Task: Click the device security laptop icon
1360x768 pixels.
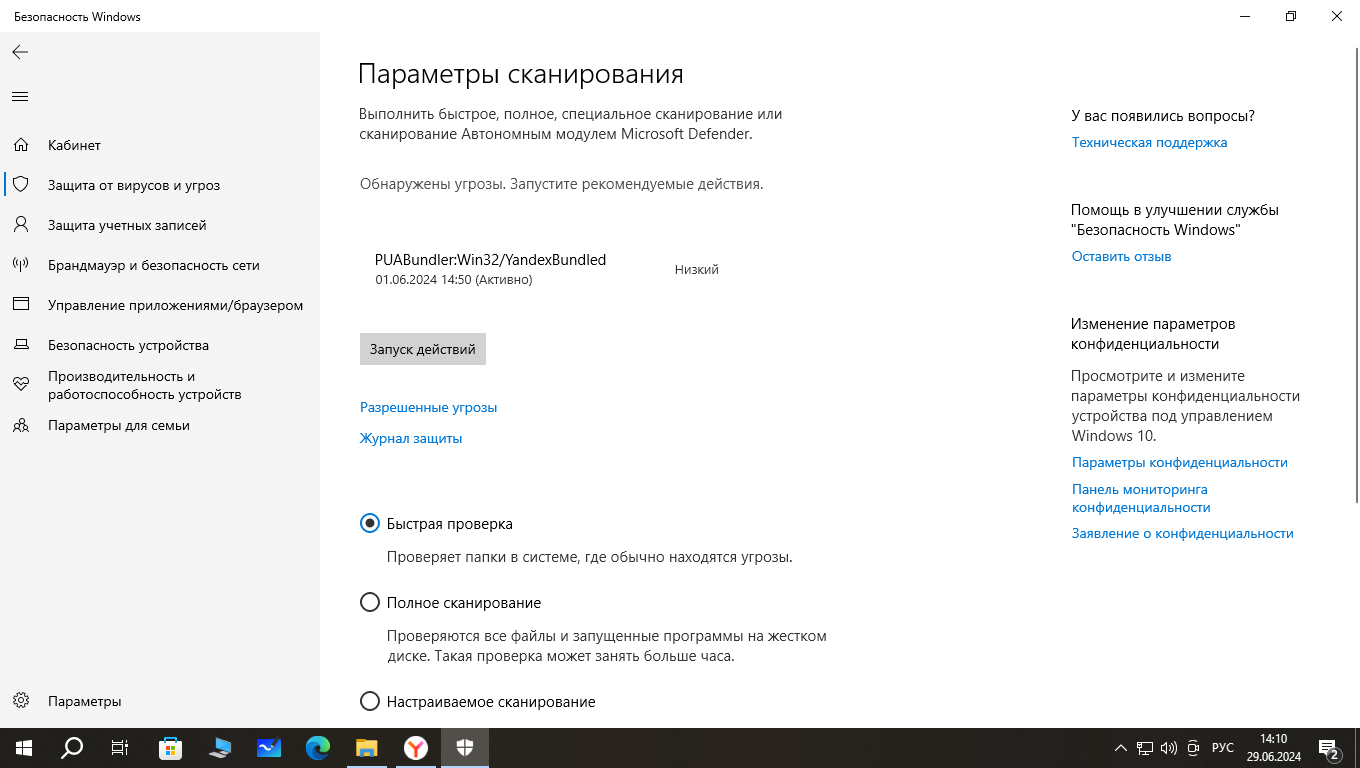Action: tap(20, 345)
